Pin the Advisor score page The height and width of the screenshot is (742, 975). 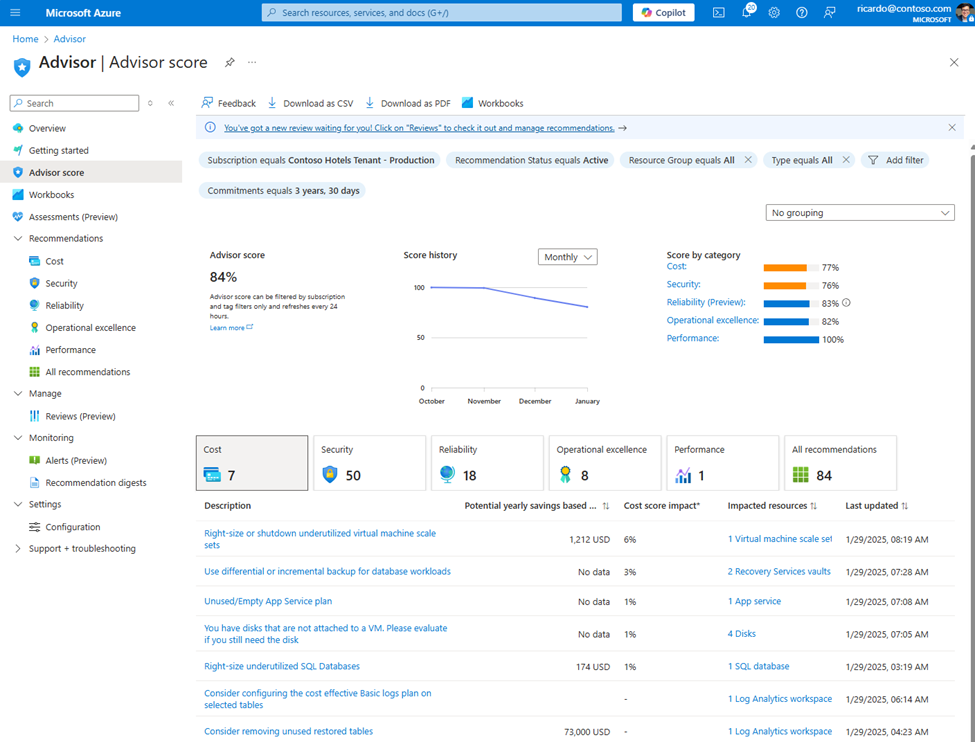tap(229, 62)
